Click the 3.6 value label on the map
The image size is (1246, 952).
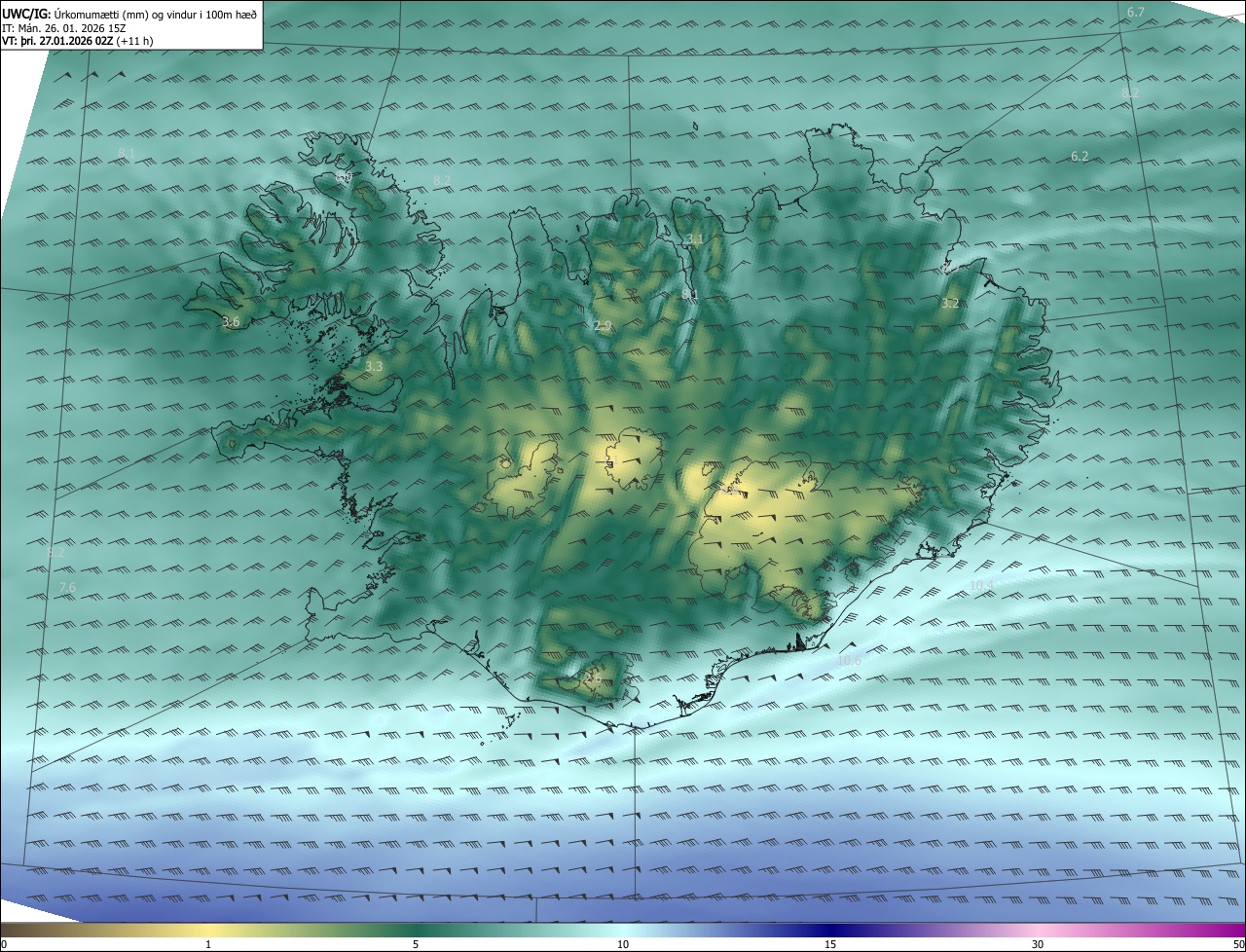pyautogui.click(x=231, y=321)
